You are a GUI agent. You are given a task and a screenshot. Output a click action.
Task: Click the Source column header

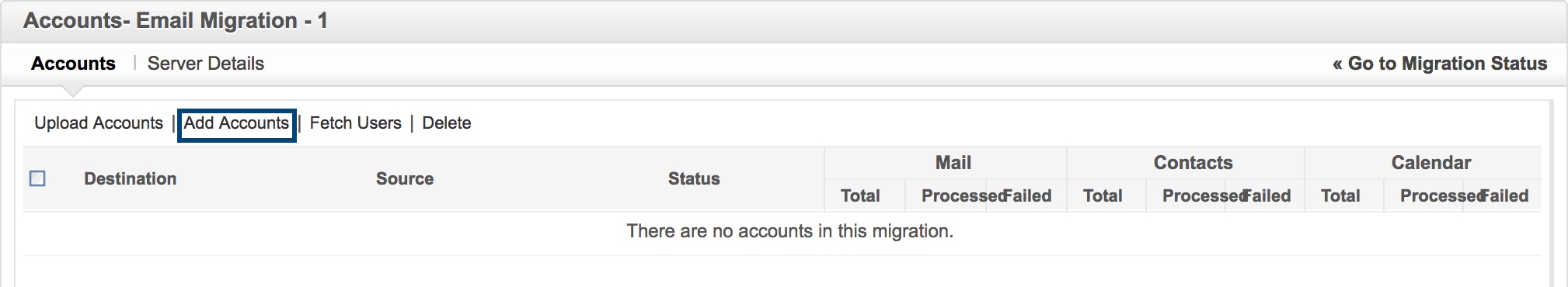pyautogui.click(x=405, y=178)
